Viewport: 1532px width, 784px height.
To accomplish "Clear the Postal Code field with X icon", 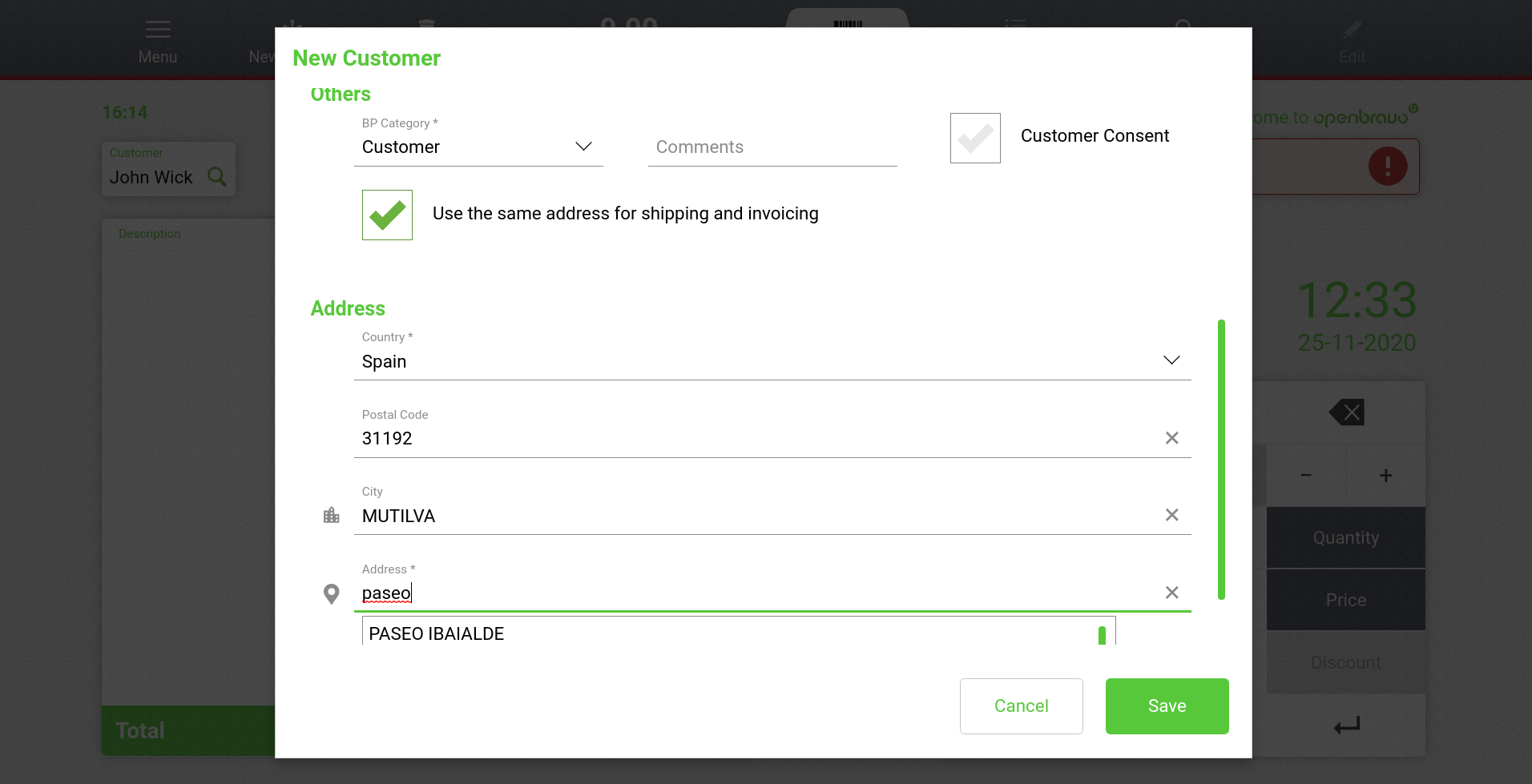I will coord(1171,438).
